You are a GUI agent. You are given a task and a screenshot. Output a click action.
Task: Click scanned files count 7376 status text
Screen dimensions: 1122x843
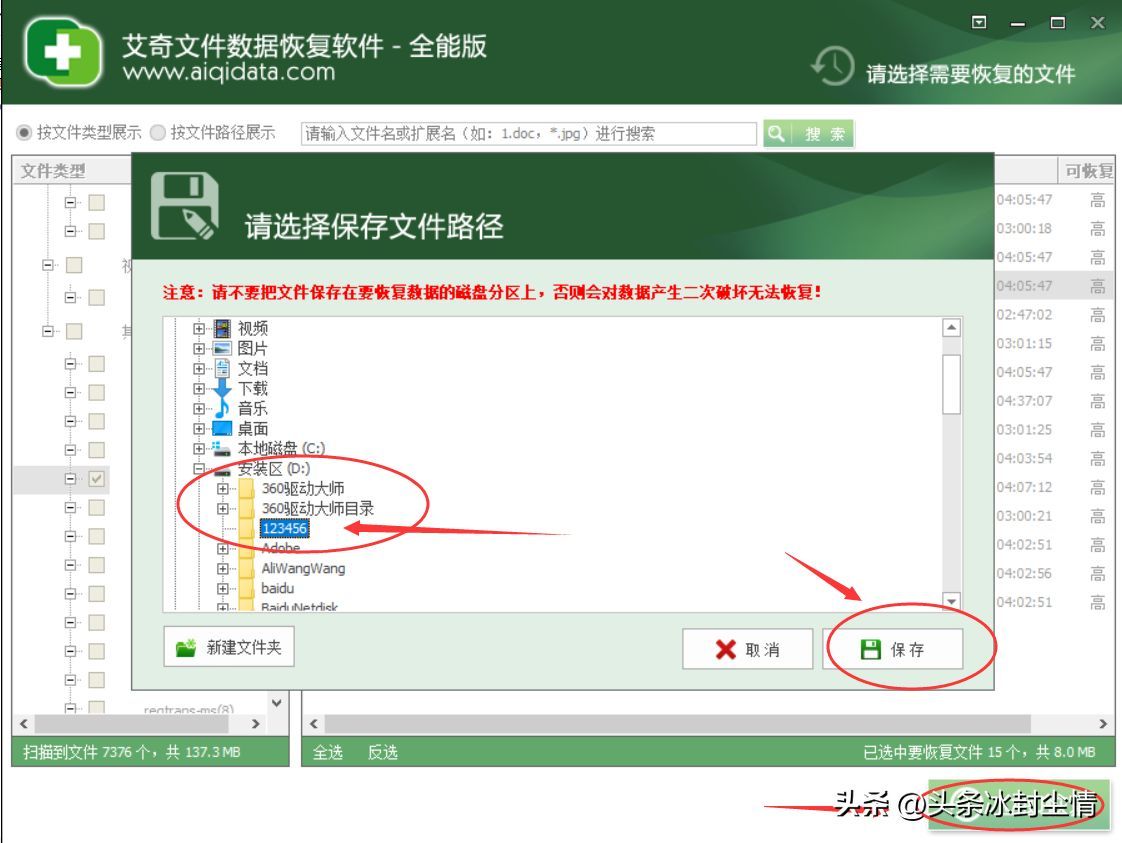click(x=132, y=752)
